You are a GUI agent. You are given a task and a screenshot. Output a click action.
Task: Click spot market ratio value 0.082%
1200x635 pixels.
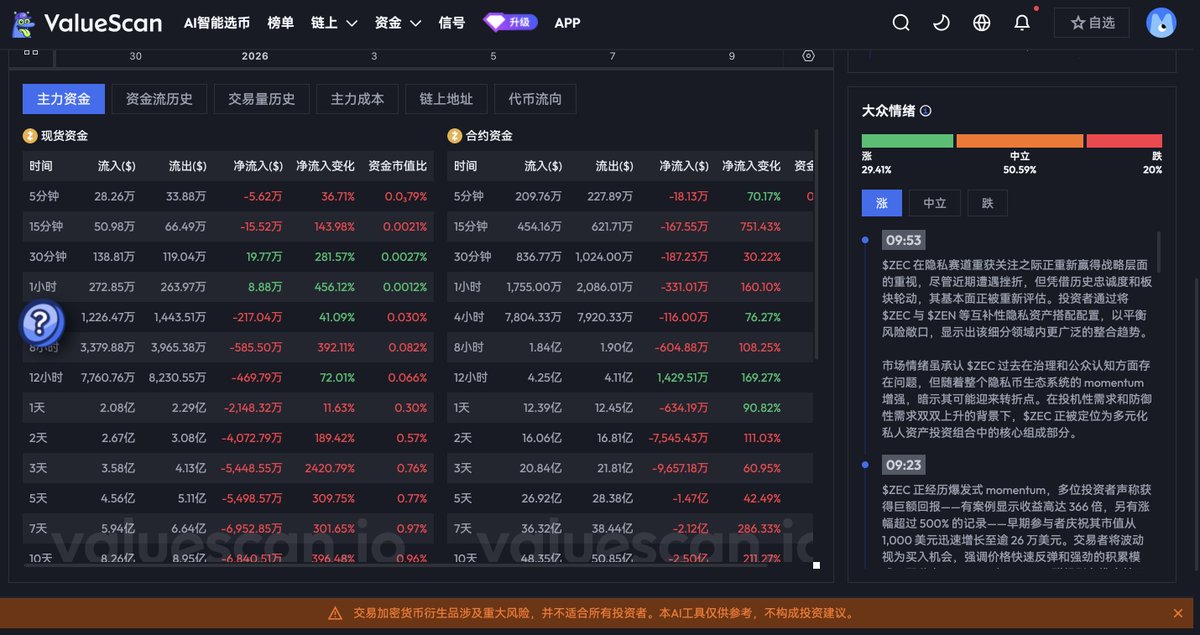(x=409, y=347)
